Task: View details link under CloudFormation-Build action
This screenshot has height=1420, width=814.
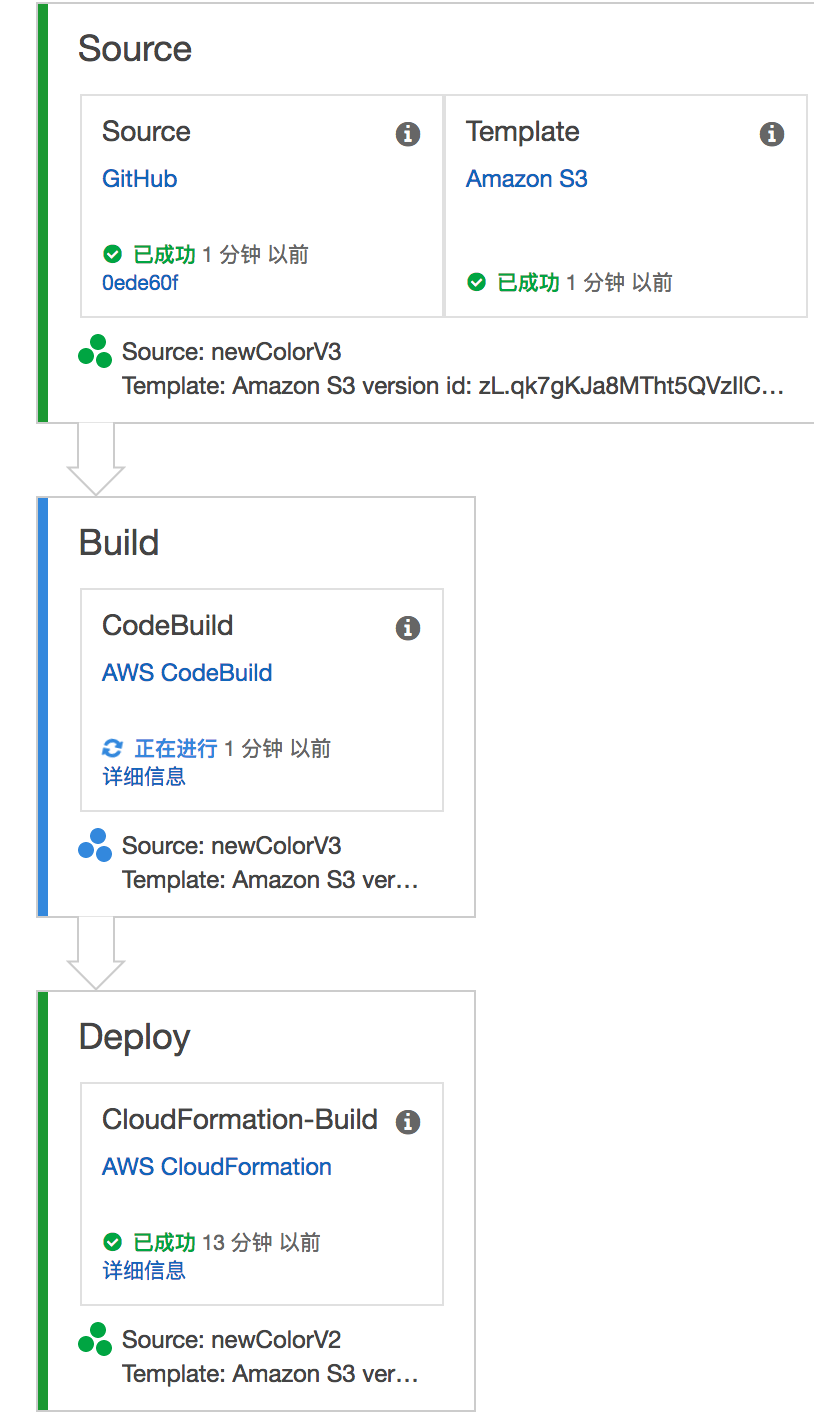Action: [x=144, y=1270]
